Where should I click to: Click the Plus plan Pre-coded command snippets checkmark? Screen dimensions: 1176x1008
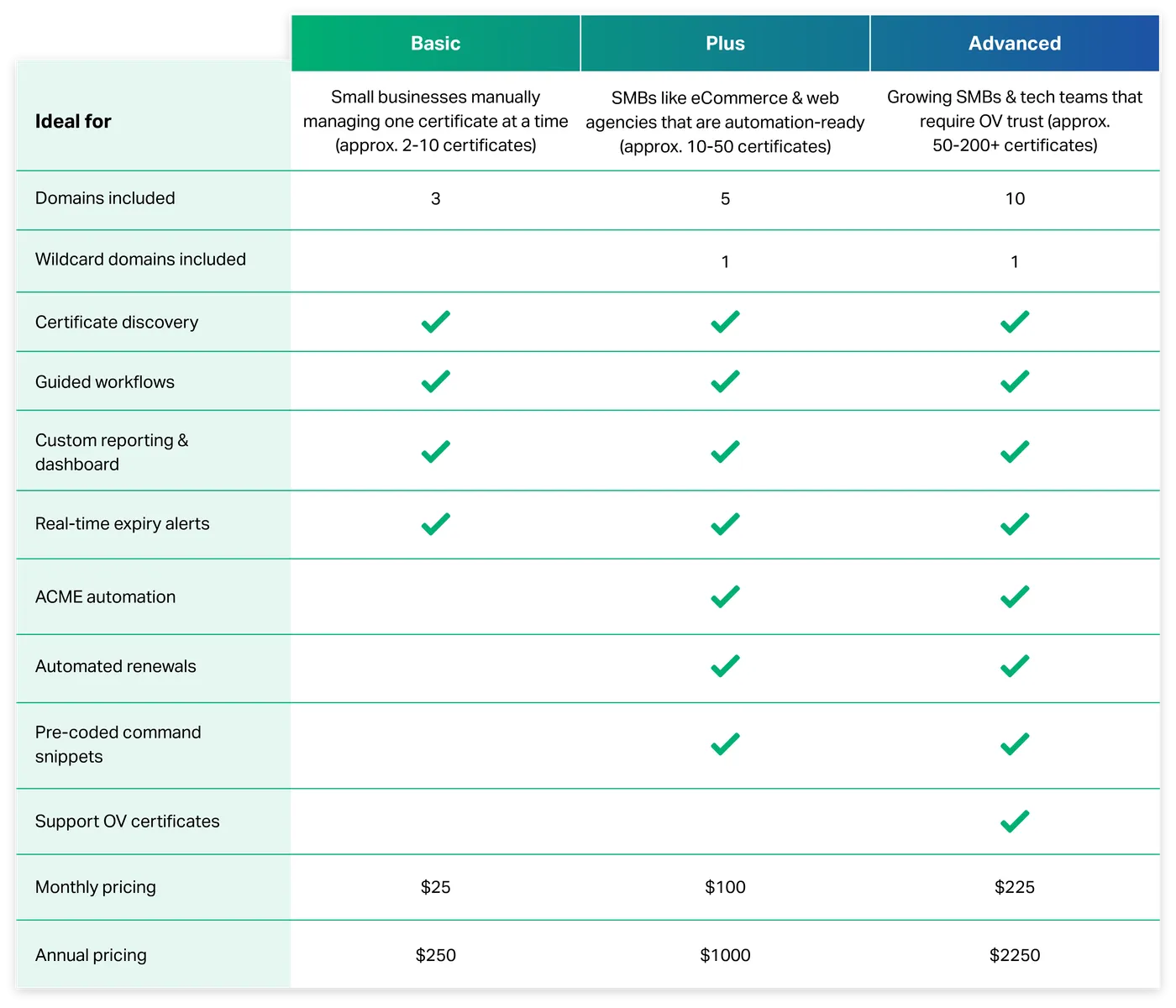pos(725,744)
